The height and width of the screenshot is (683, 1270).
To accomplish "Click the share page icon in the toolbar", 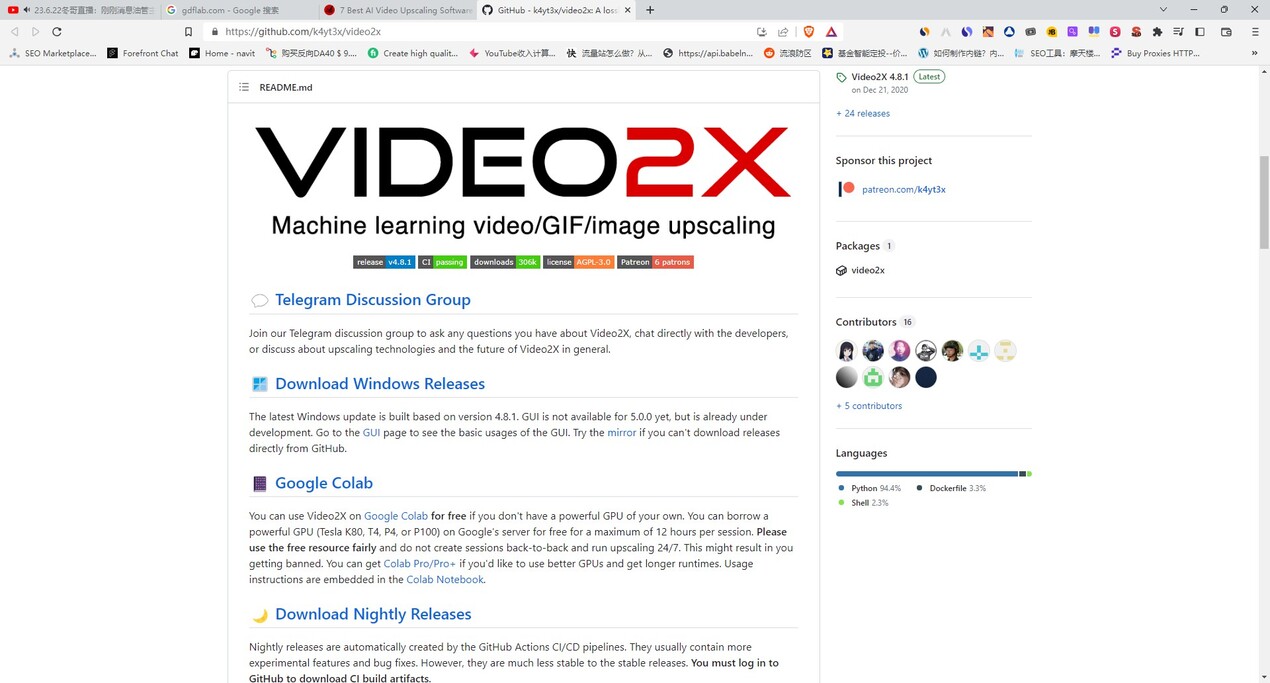I will click(x=783, y=31).
